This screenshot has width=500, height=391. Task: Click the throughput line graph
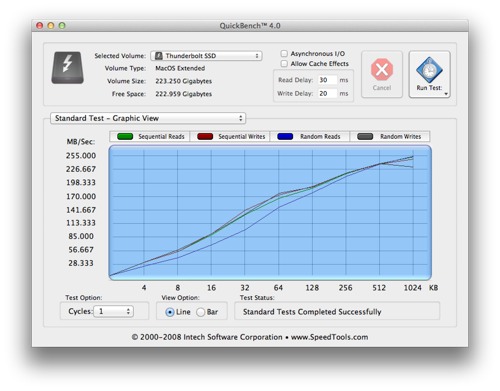[270, 213]
